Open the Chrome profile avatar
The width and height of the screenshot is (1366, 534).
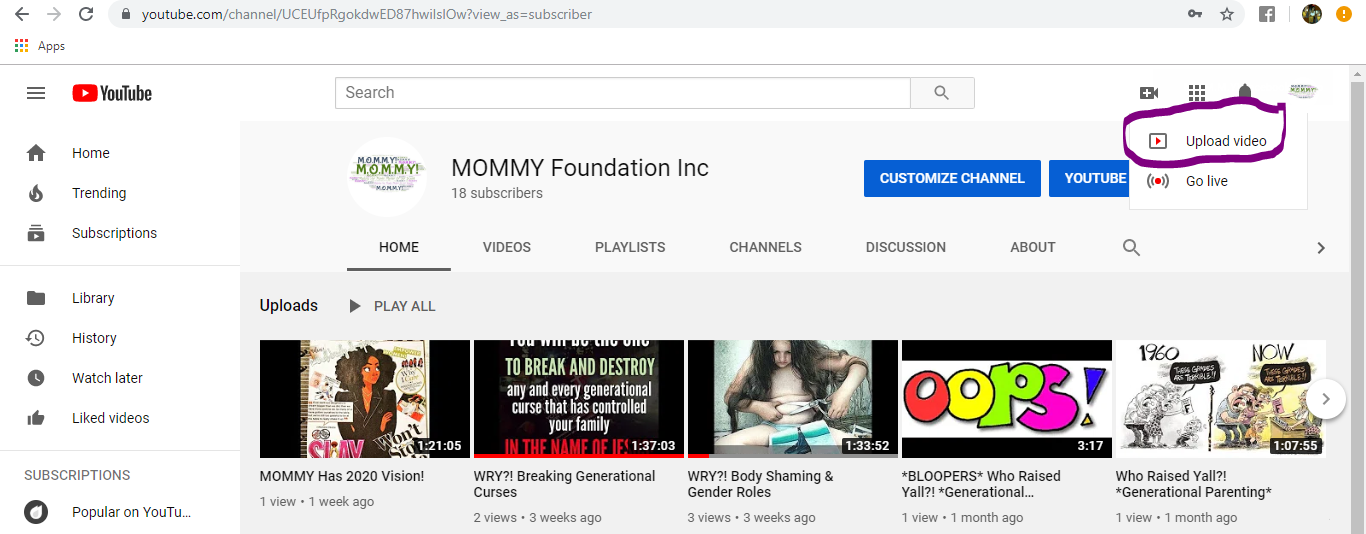click(x=1312, y=14)
